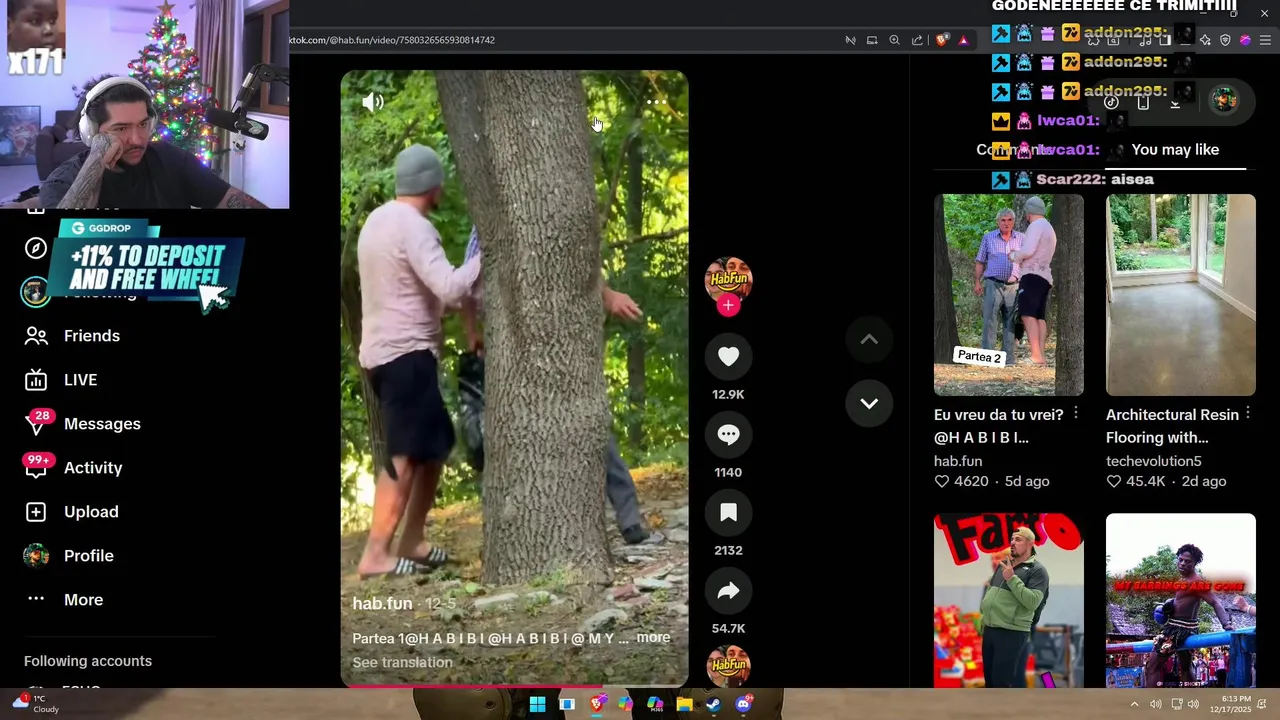Open the video's three-dot options menu

coord(656,102)
